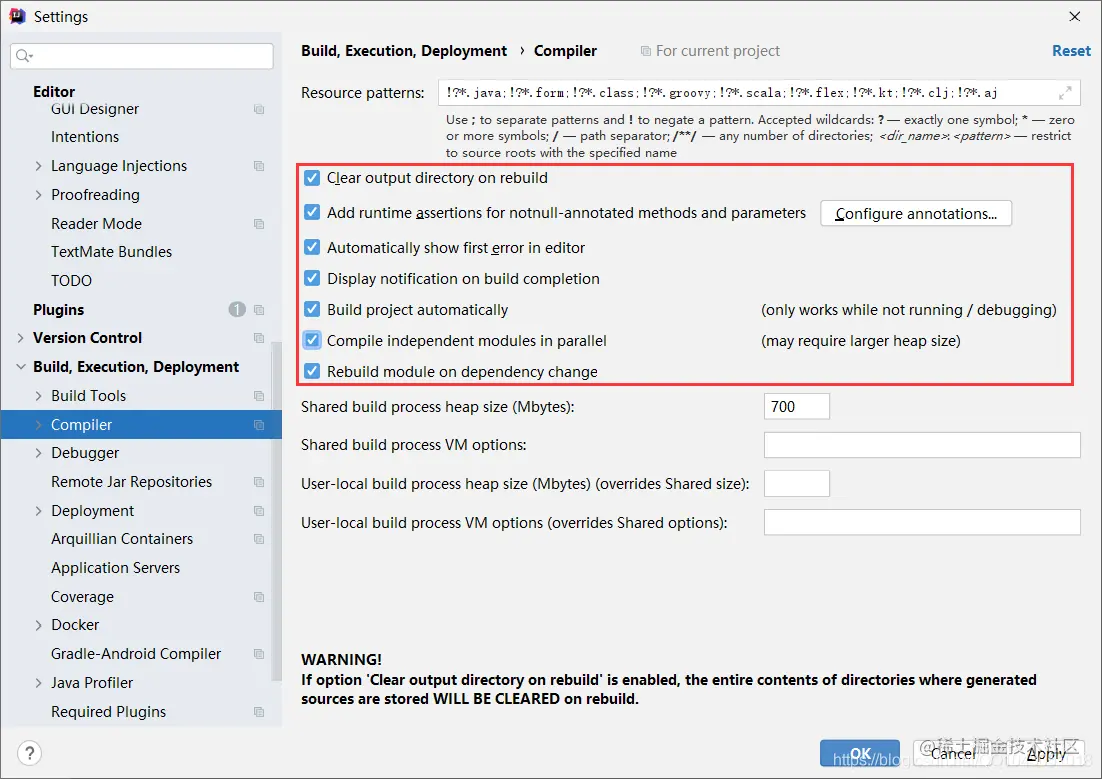The image size is (1102, 779).
Task: Click the project-level icon beside Reader Mode
Action: 259,224
